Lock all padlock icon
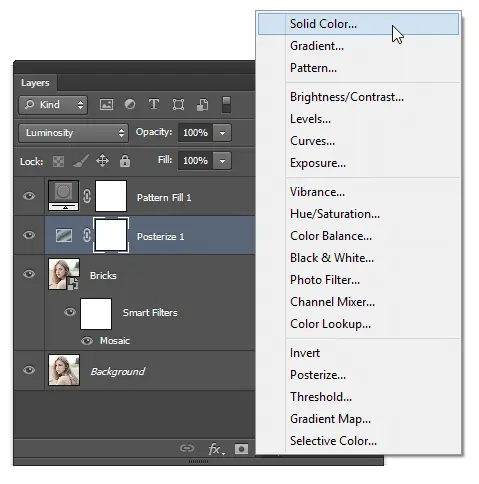 125,161
